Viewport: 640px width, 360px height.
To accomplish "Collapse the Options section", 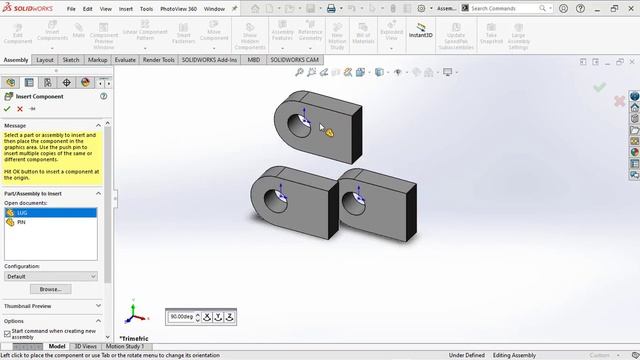I will [98, 321].
